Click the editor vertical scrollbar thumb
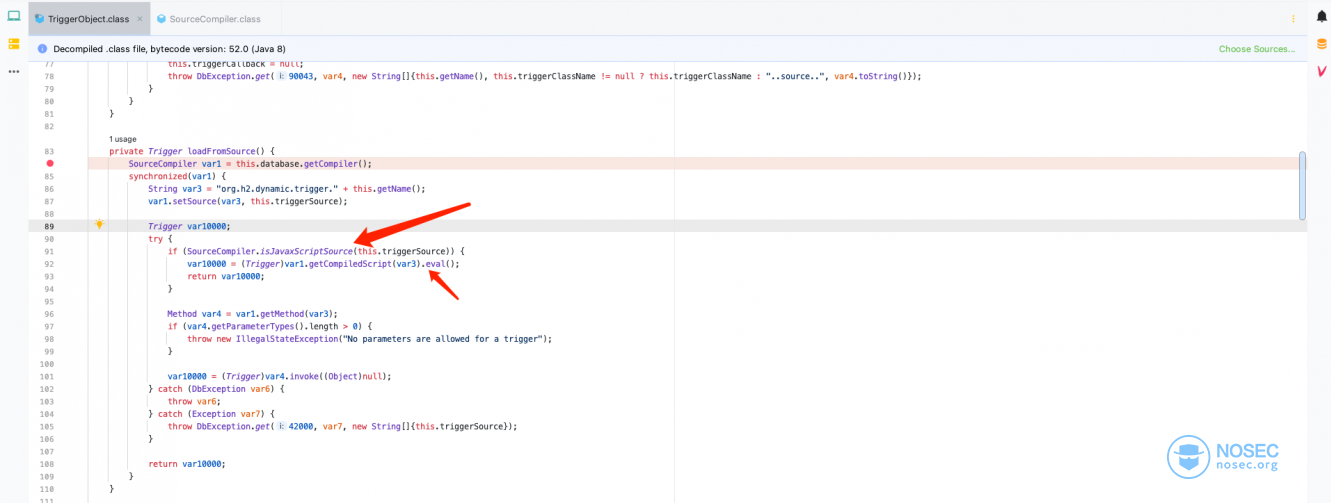The image size is (1331, 503). click(x=1302, y=186)
